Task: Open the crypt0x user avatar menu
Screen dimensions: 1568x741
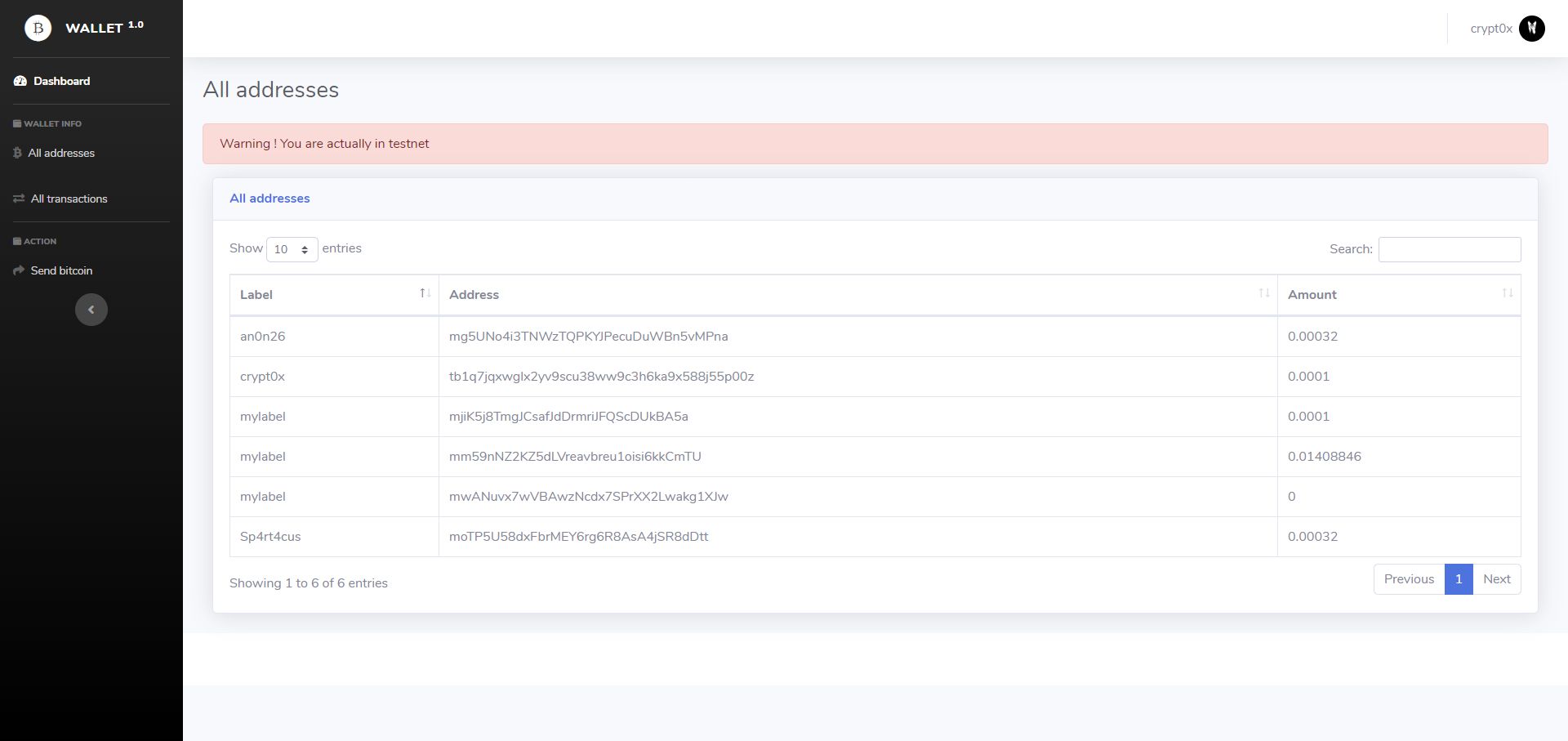Action: pos(1532,29)
